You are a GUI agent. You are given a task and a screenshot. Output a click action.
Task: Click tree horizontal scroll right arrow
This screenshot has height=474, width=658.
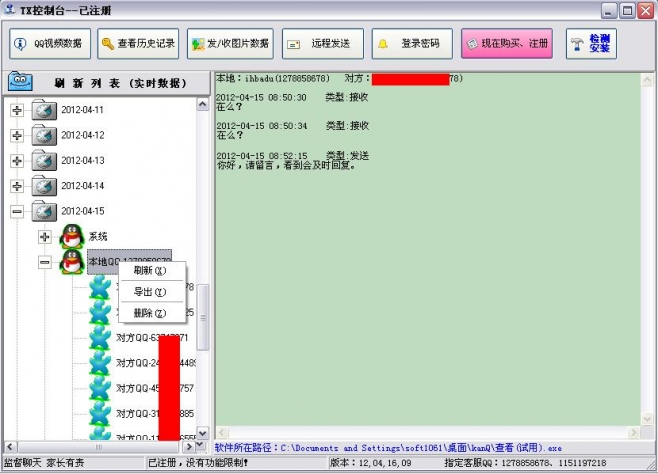click(189, 447)
